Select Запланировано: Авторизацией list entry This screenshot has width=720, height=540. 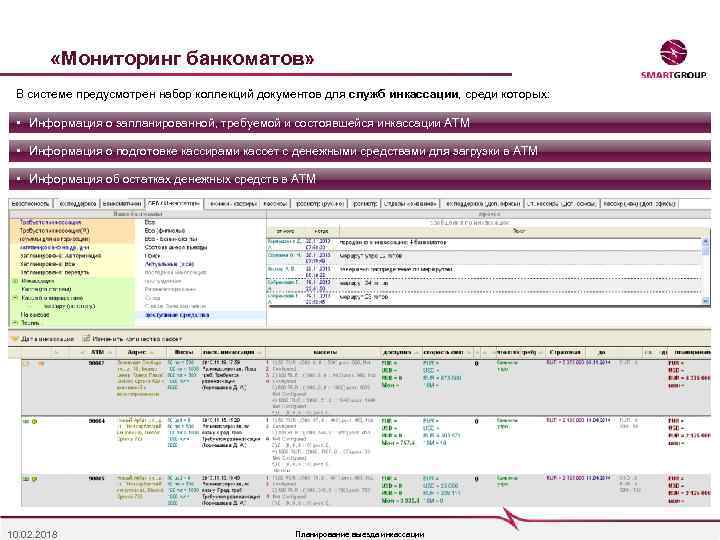click(61, 256)
